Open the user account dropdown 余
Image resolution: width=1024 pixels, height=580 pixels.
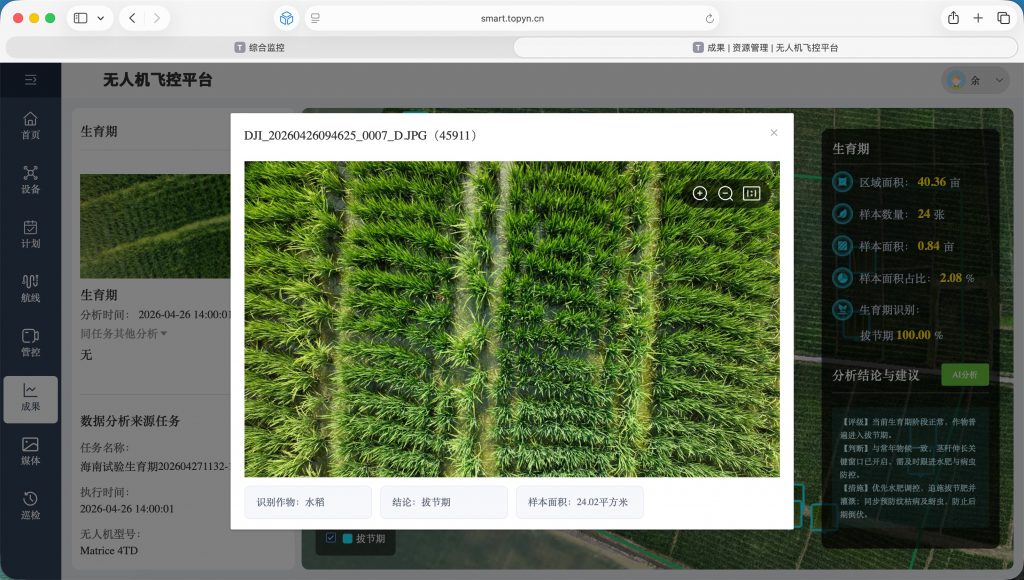pyautogui.click(x=974, y=80)
